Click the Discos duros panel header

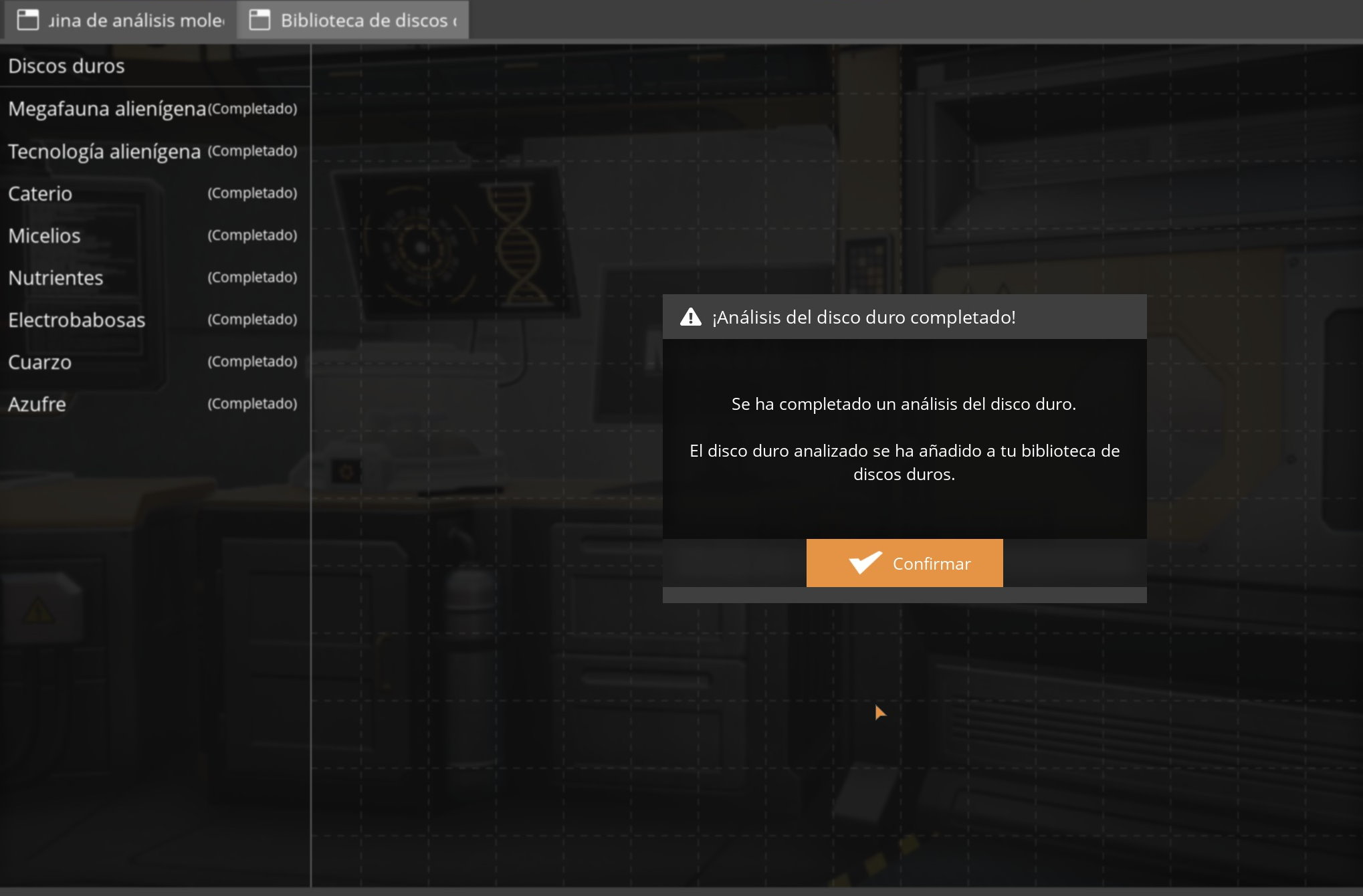pos(66,66)
